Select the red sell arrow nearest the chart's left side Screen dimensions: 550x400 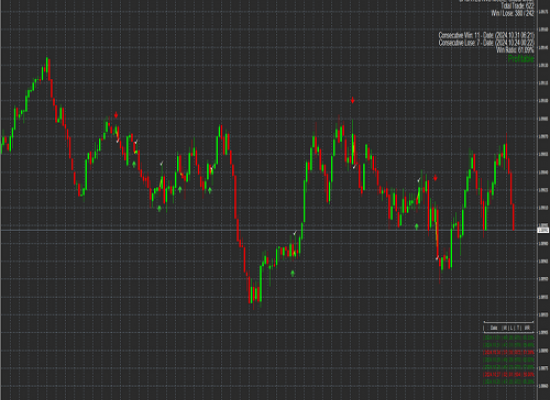tap(116, 115)
